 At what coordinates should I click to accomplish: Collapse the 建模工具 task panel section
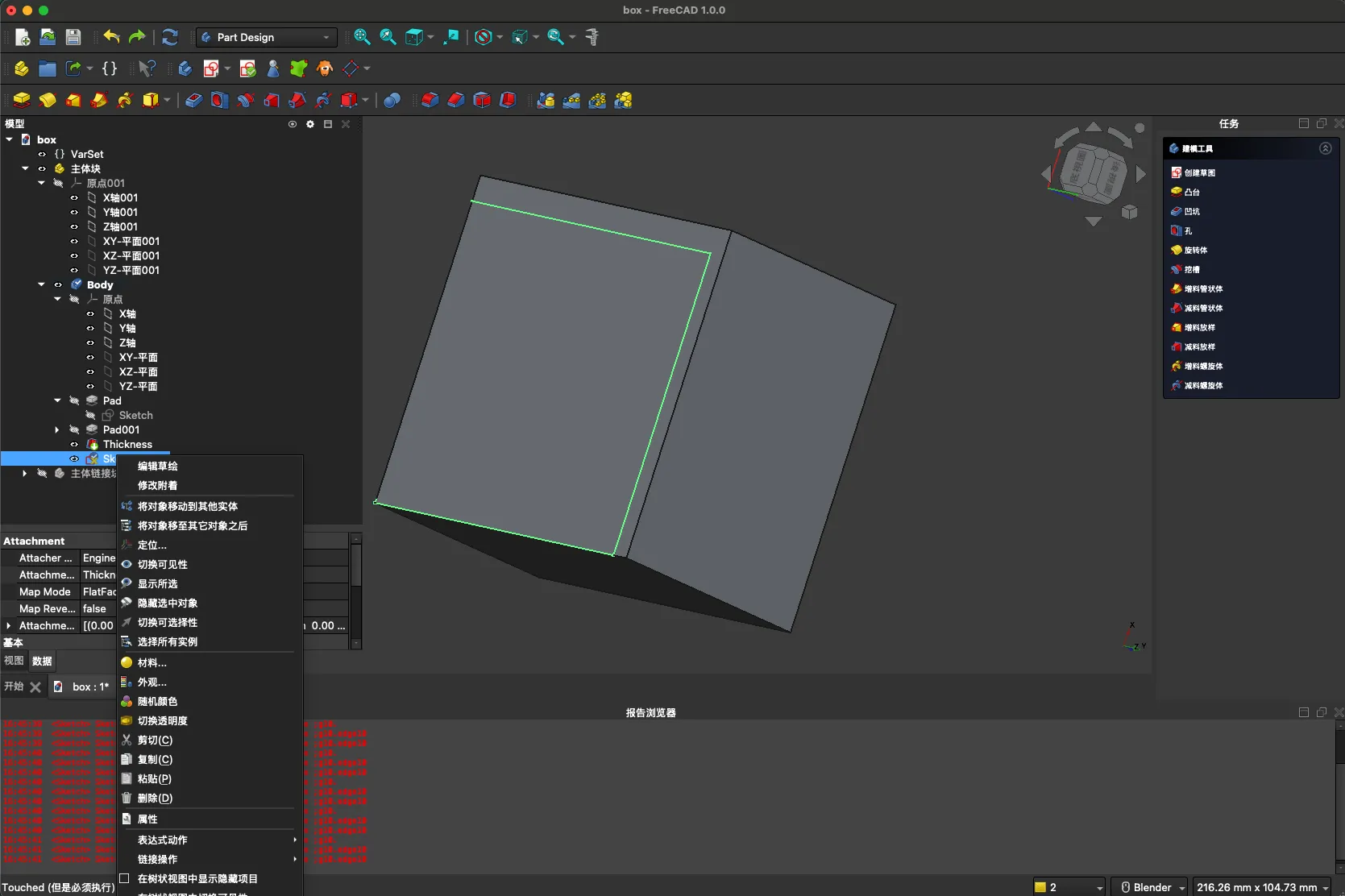point(1325,148)
